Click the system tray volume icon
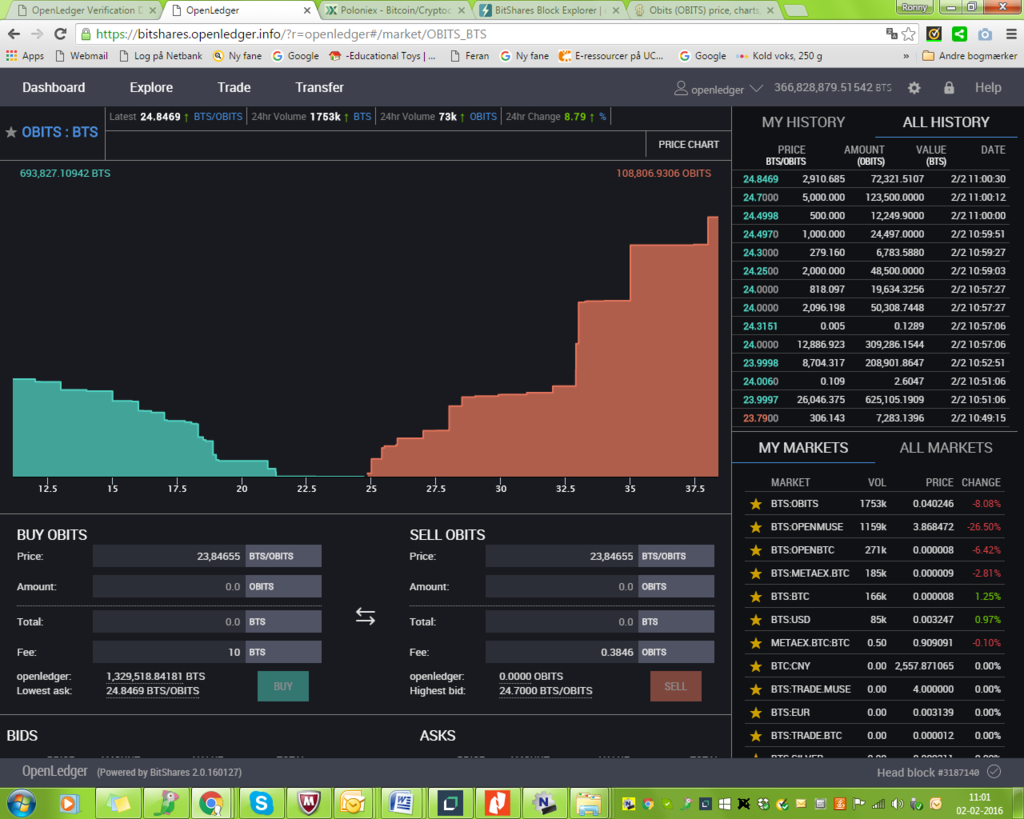Viewport: 1024px width, 819px height. click(x=897, y=803)
